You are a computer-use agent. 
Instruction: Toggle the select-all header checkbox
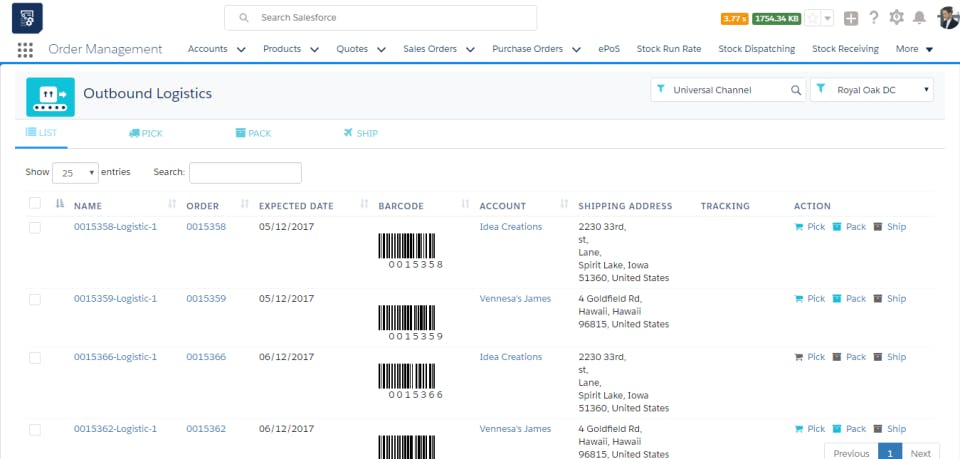pyautogui.click(x=35, y=203)
